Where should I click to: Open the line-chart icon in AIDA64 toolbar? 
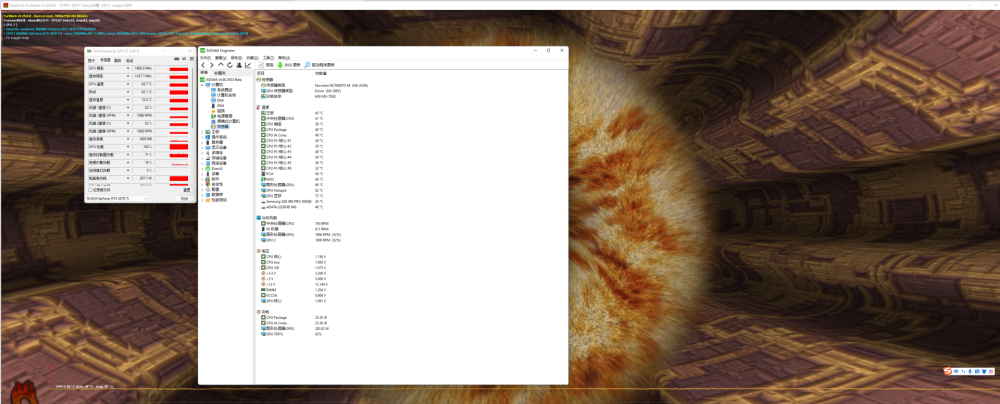248,65
